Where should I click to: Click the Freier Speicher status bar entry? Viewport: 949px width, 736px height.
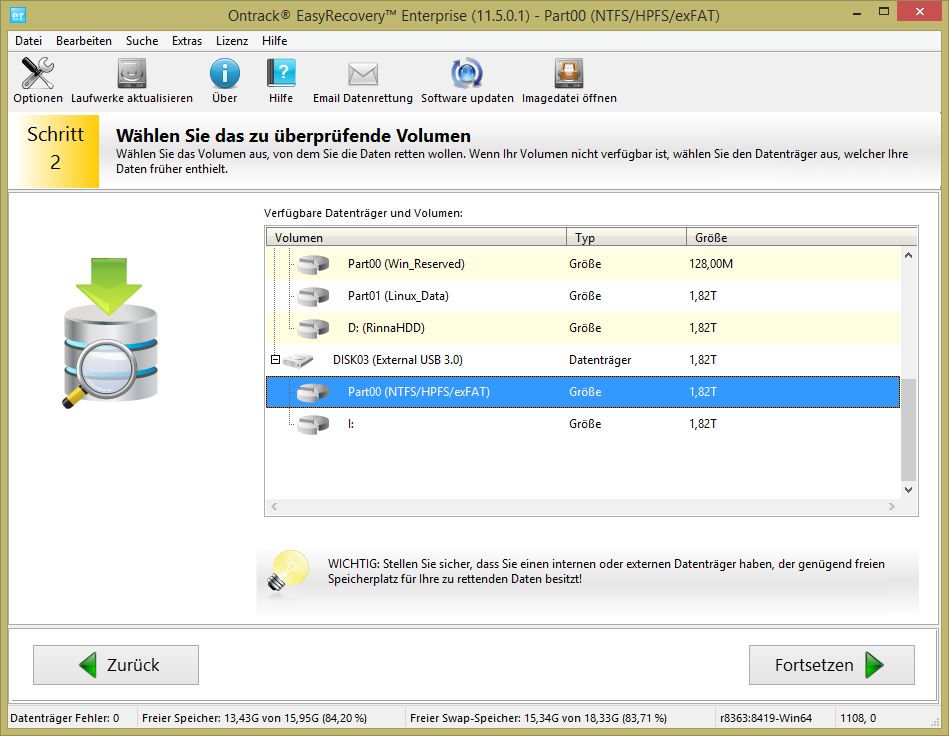click(x=254, y=718)
